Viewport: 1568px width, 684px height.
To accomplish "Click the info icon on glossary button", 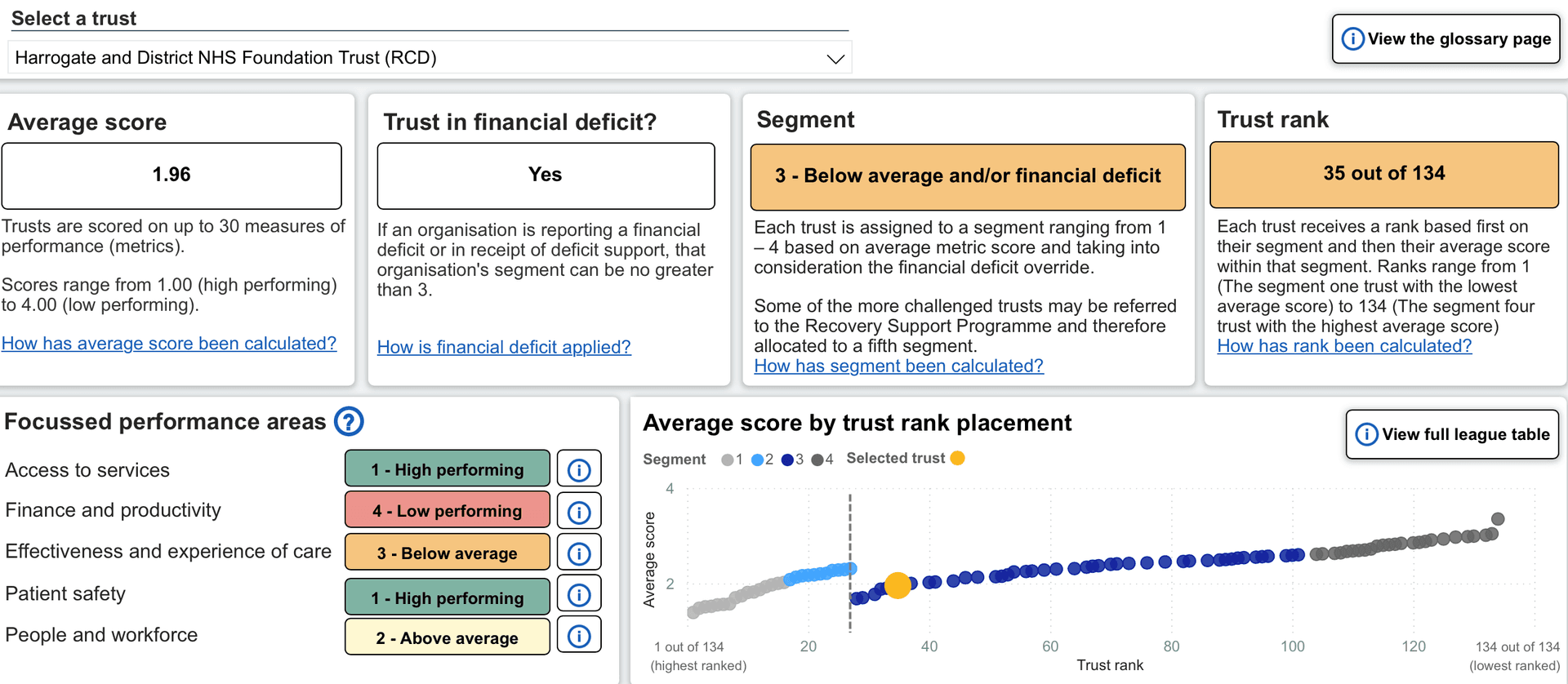I will coord(1352,39).
